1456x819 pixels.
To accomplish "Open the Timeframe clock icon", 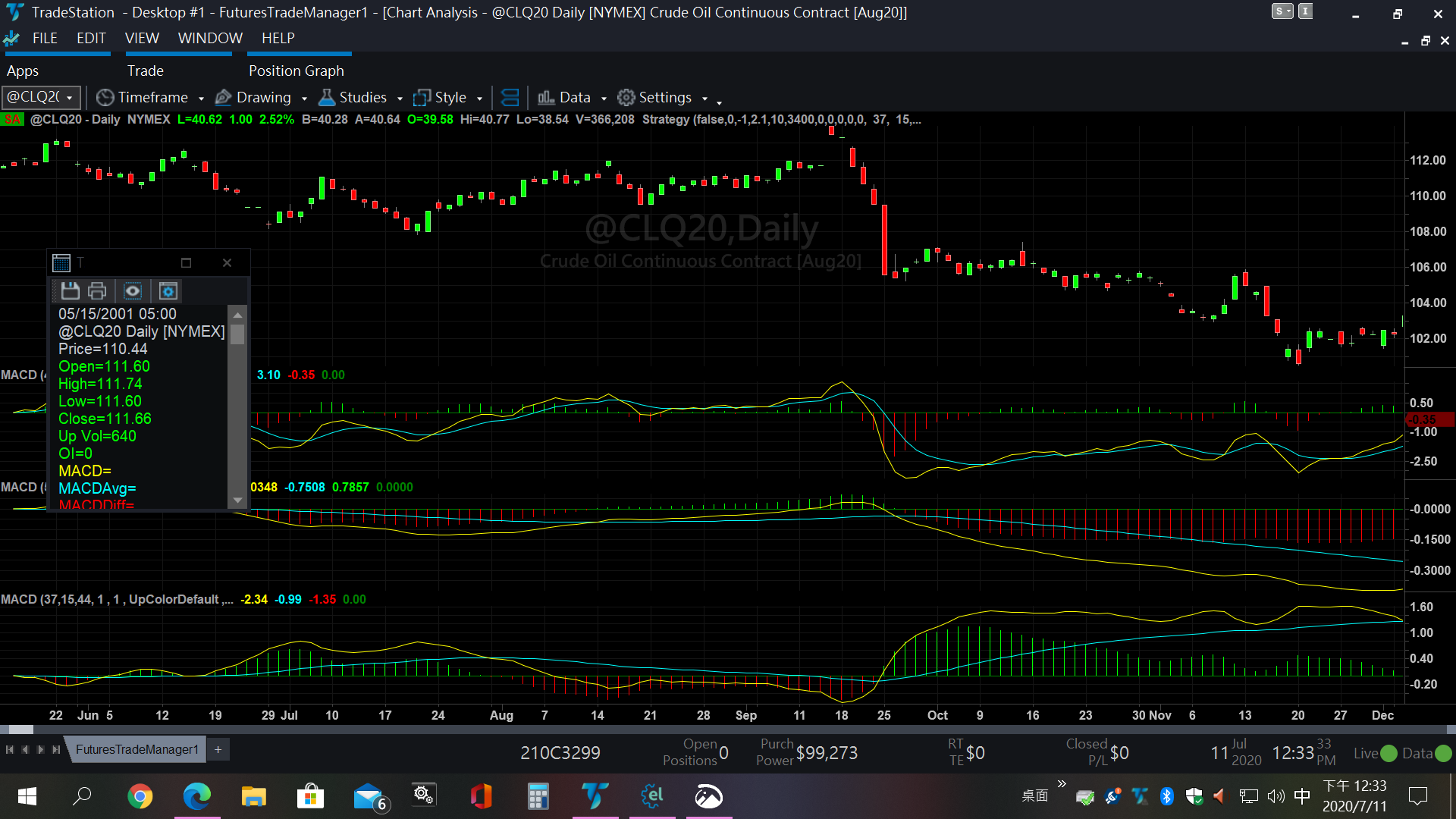I will (105, 97).
